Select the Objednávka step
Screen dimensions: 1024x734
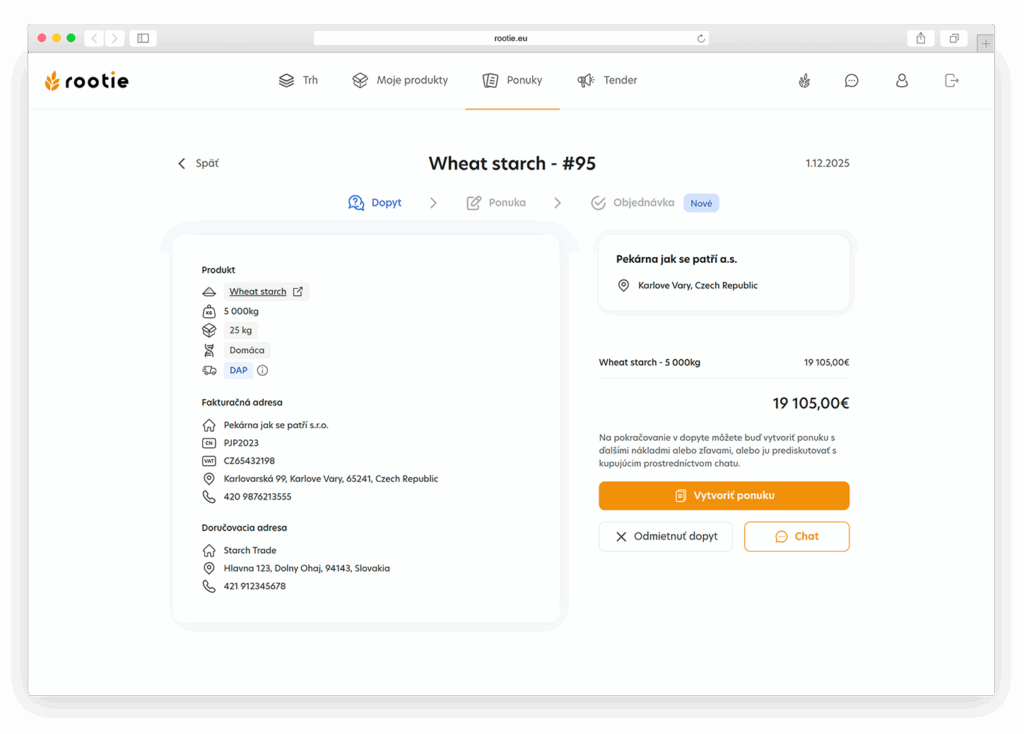tap(633, 203)
